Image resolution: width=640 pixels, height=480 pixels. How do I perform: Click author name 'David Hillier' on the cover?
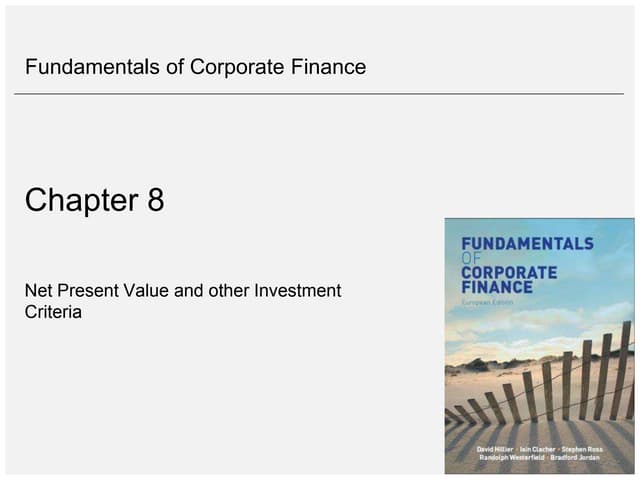(495, 449)
